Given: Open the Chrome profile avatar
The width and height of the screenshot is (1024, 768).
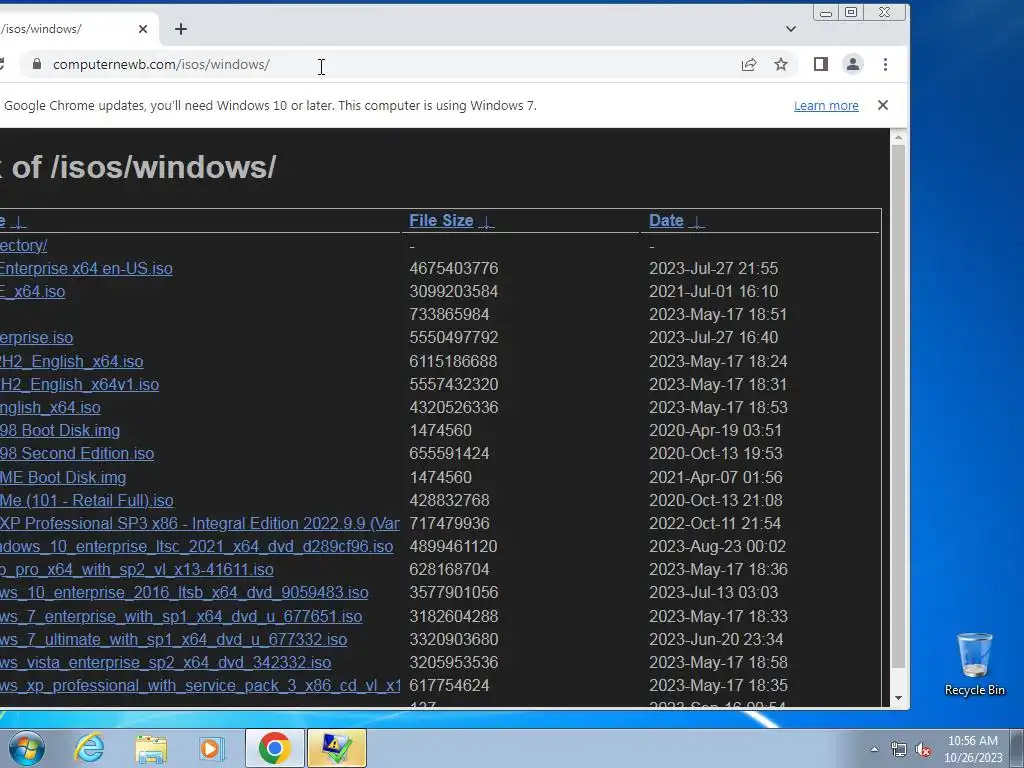Looking at the screenshot, I should coord(853,64).
